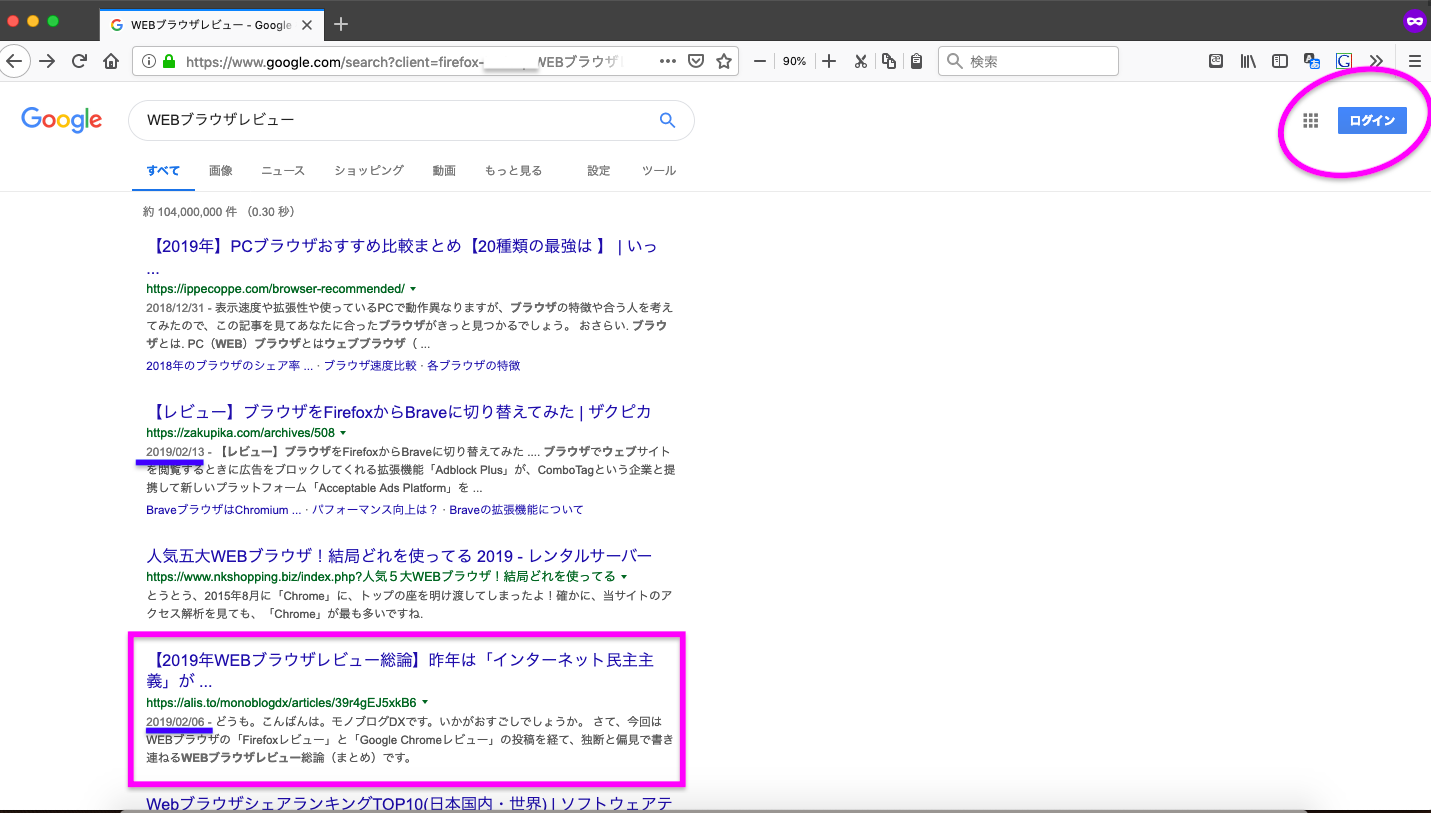Go to the Firefox home page
The width and height of the screenshot is (1431, 813).
(x=112, y=61)
